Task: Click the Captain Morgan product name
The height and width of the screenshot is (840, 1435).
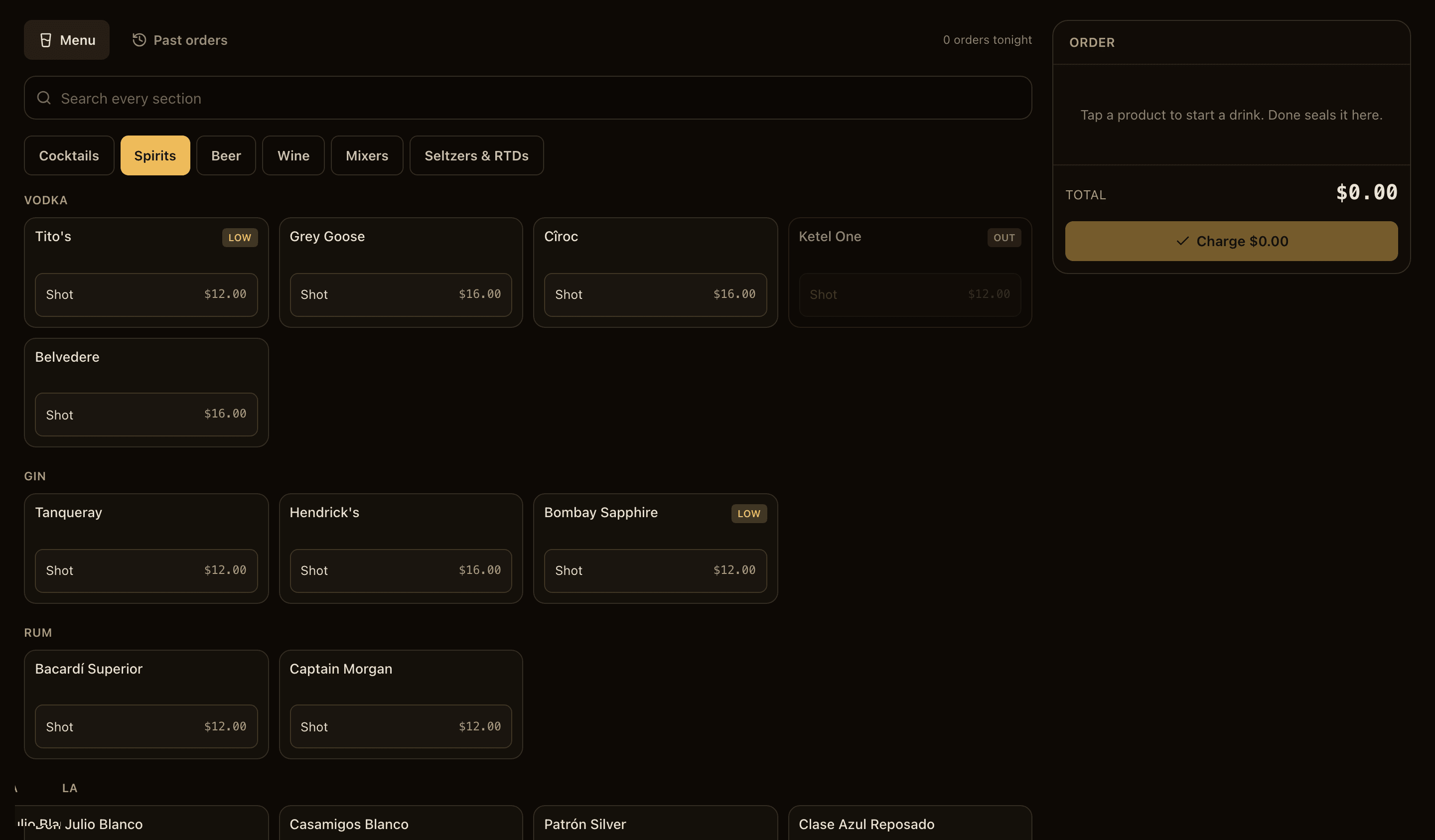Action: coord(340,669)
